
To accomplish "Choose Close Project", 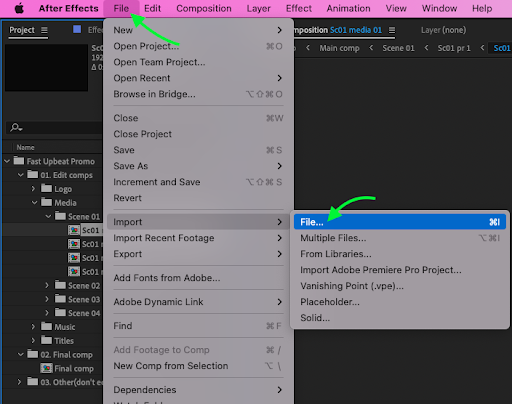I will point(198,134).
